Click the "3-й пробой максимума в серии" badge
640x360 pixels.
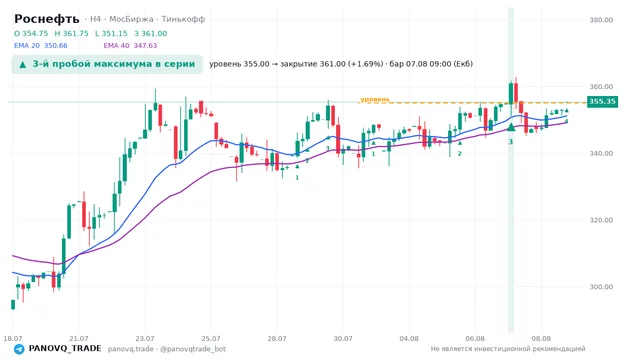107,64
